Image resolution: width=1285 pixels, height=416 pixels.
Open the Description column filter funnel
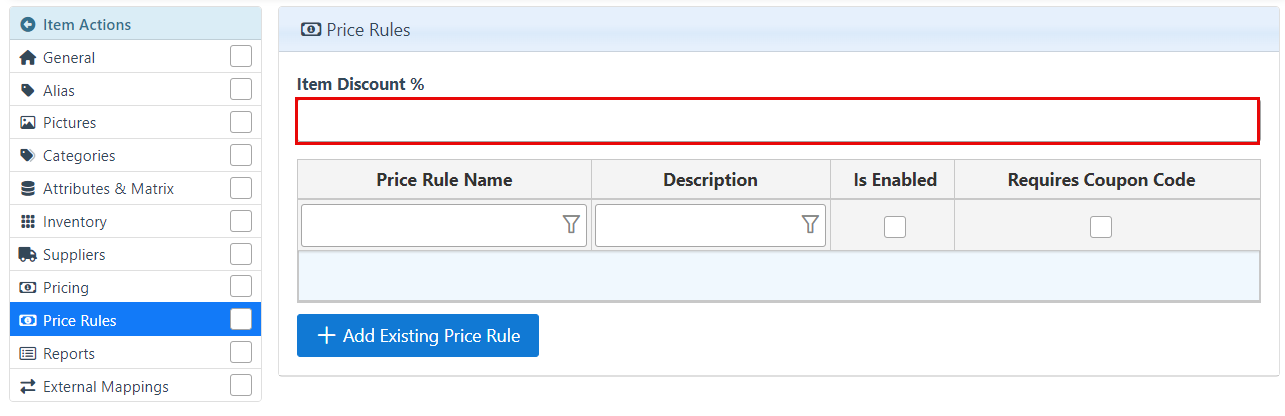810,225
